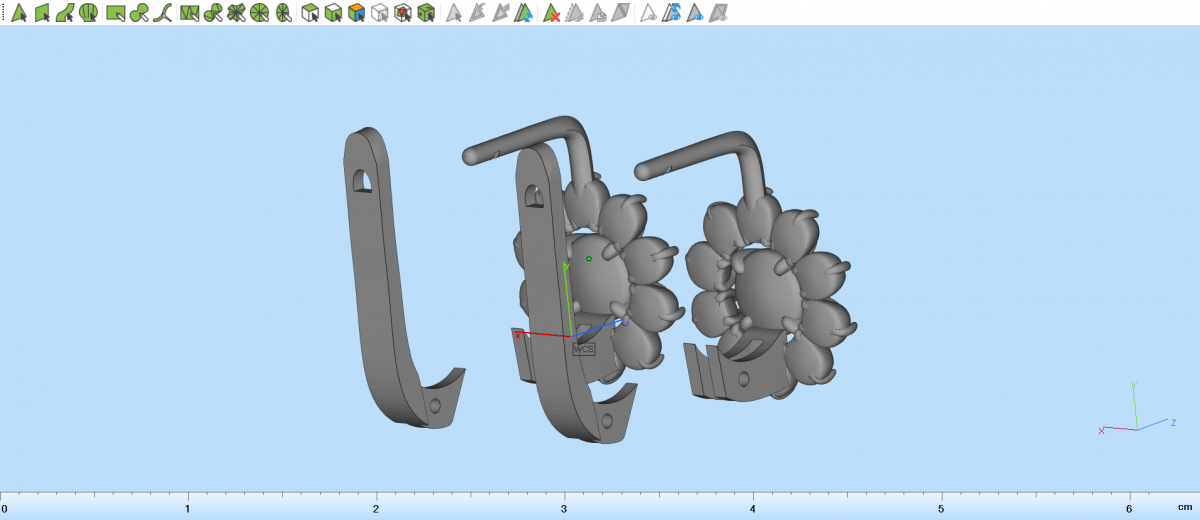Select the triangle mesh marking tool

pyautogui.click(x=189, y=13)
